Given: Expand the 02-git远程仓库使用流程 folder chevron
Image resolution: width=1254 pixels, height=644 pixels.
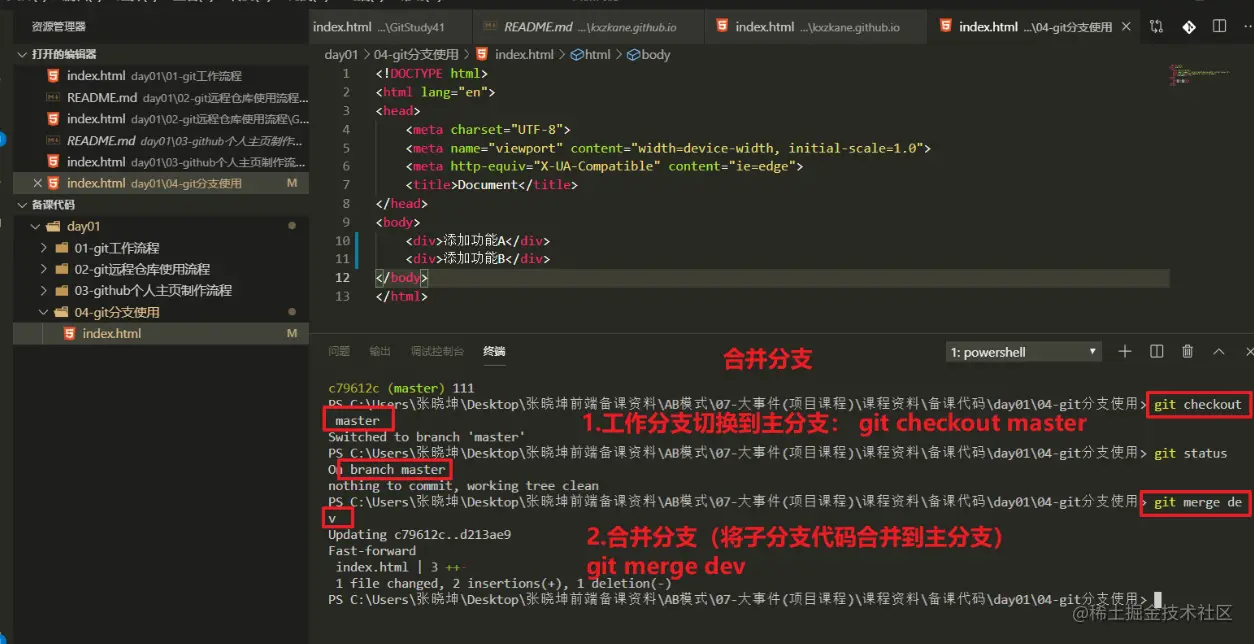Looking at the screenshot, I should click(44, 269).
